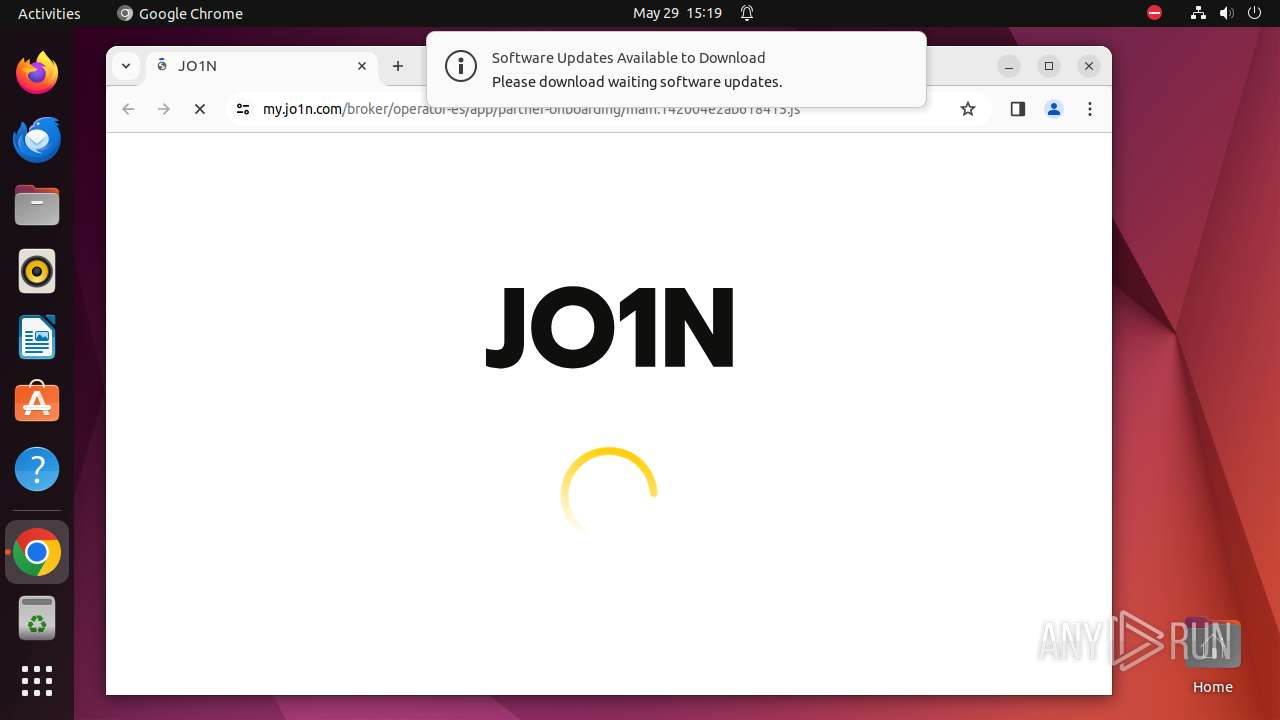Close the Chrome window
Image resolution: width=1280 pixels, height=720 pixels.
tap(1089, 66)
